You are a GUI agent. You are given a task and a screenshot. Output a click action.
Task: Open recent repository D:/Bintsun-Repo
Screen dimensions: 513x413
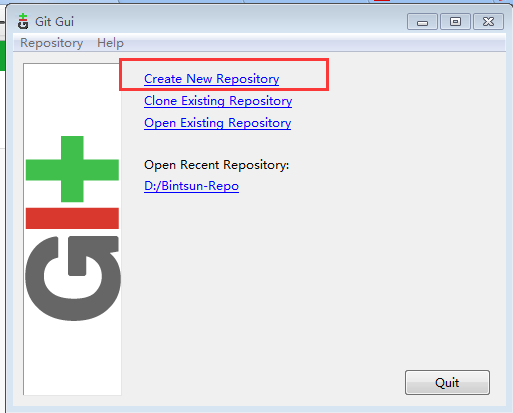click(x=191, y=186)
